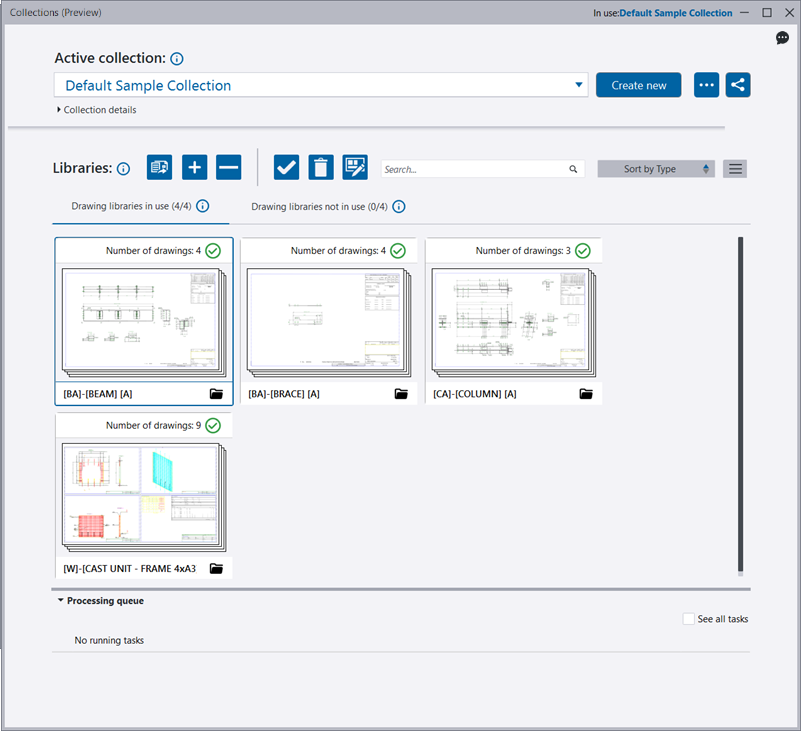Select the [CA]-[COLUMN] [A] library thumbnail
This screenshot has height=731, width=801.
(x=513, y=319)
